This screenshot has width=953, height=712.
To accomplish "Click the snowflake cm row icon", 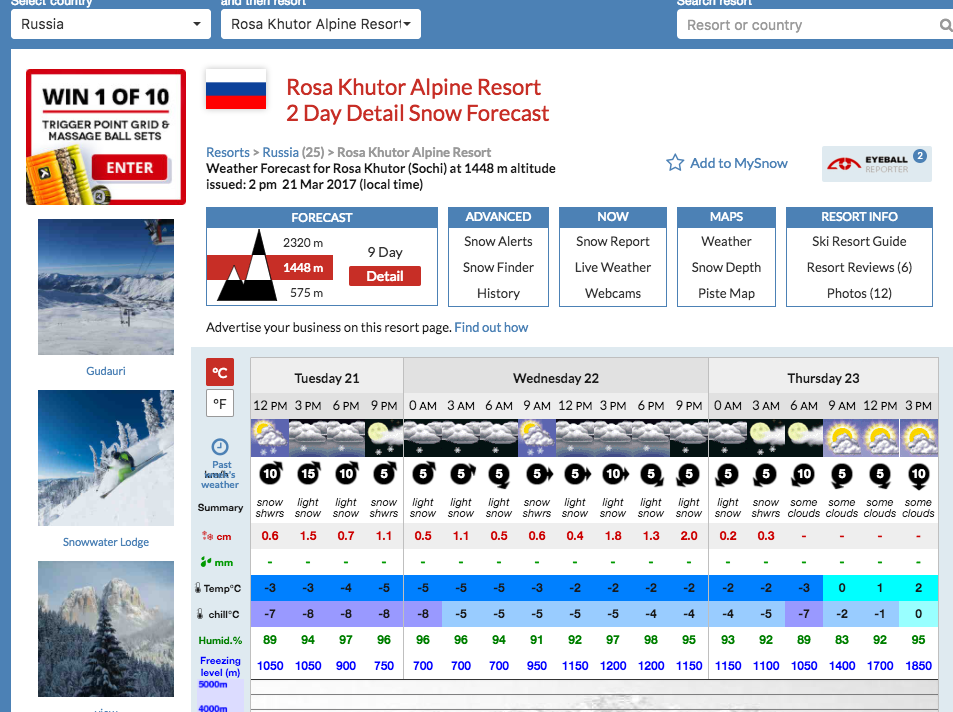I will pyautogui.click(x=207, y=536).
